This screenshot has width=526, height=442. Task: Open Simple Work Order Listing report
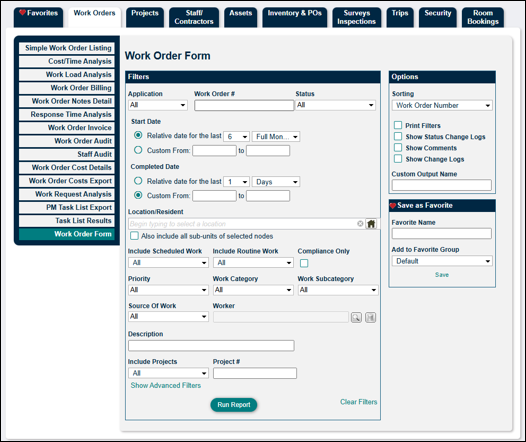[67, 48]
